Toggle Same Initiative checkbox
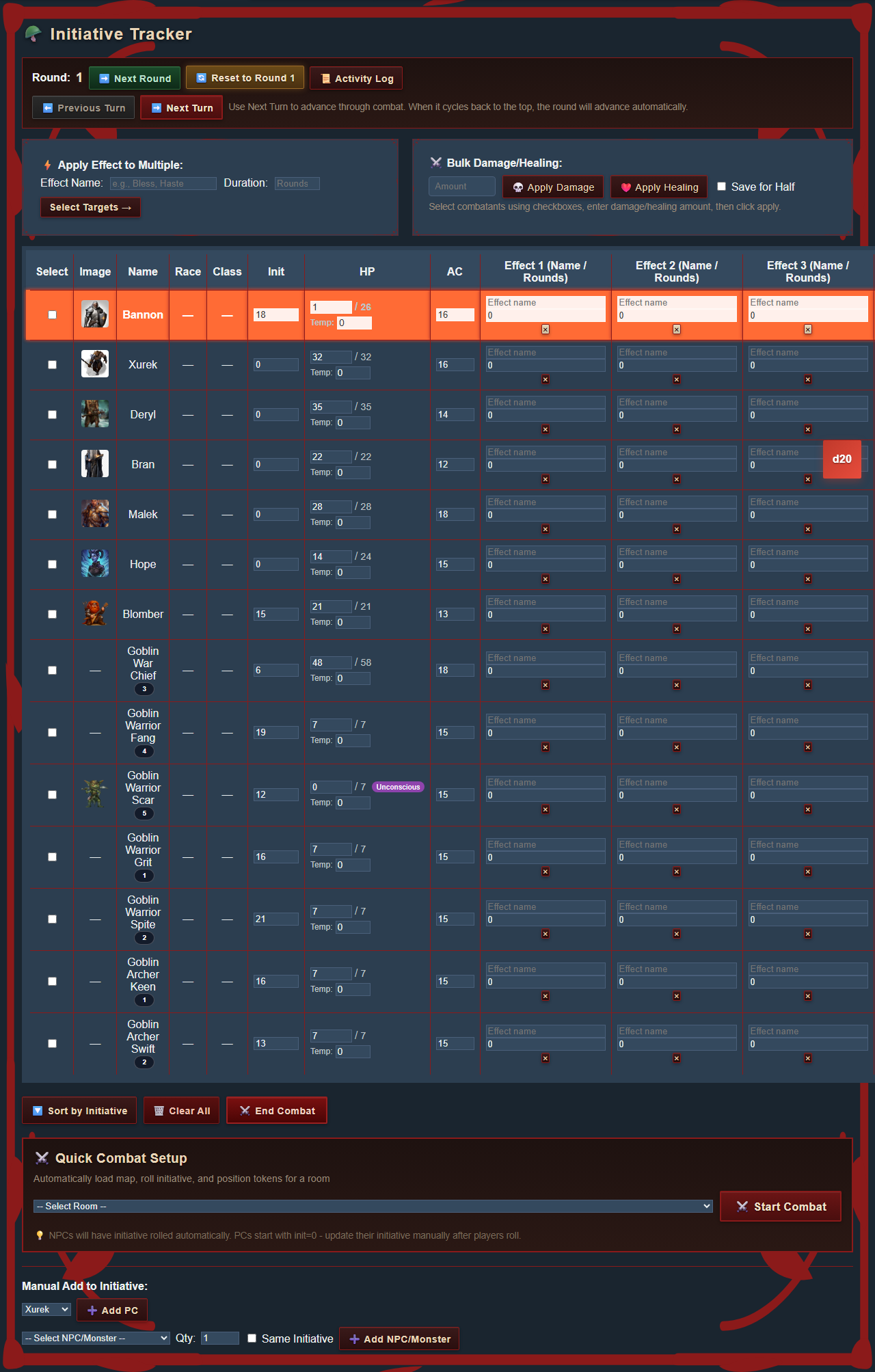This screenshot has height=1372, width=875. pyautogui.click(x=252, y=1339)
